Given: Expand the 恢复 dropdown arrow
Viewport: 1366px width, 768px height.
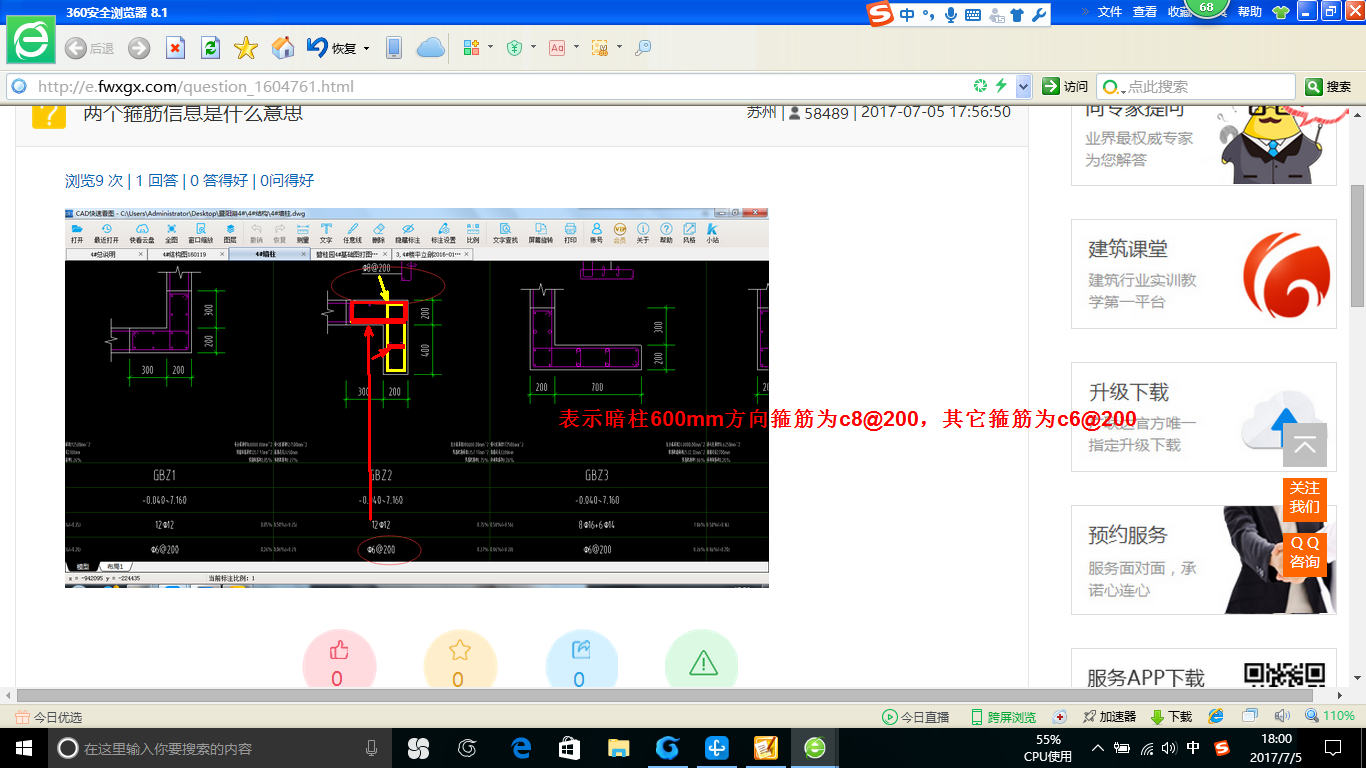Looking at the screenshot, I should click(366, 49).
